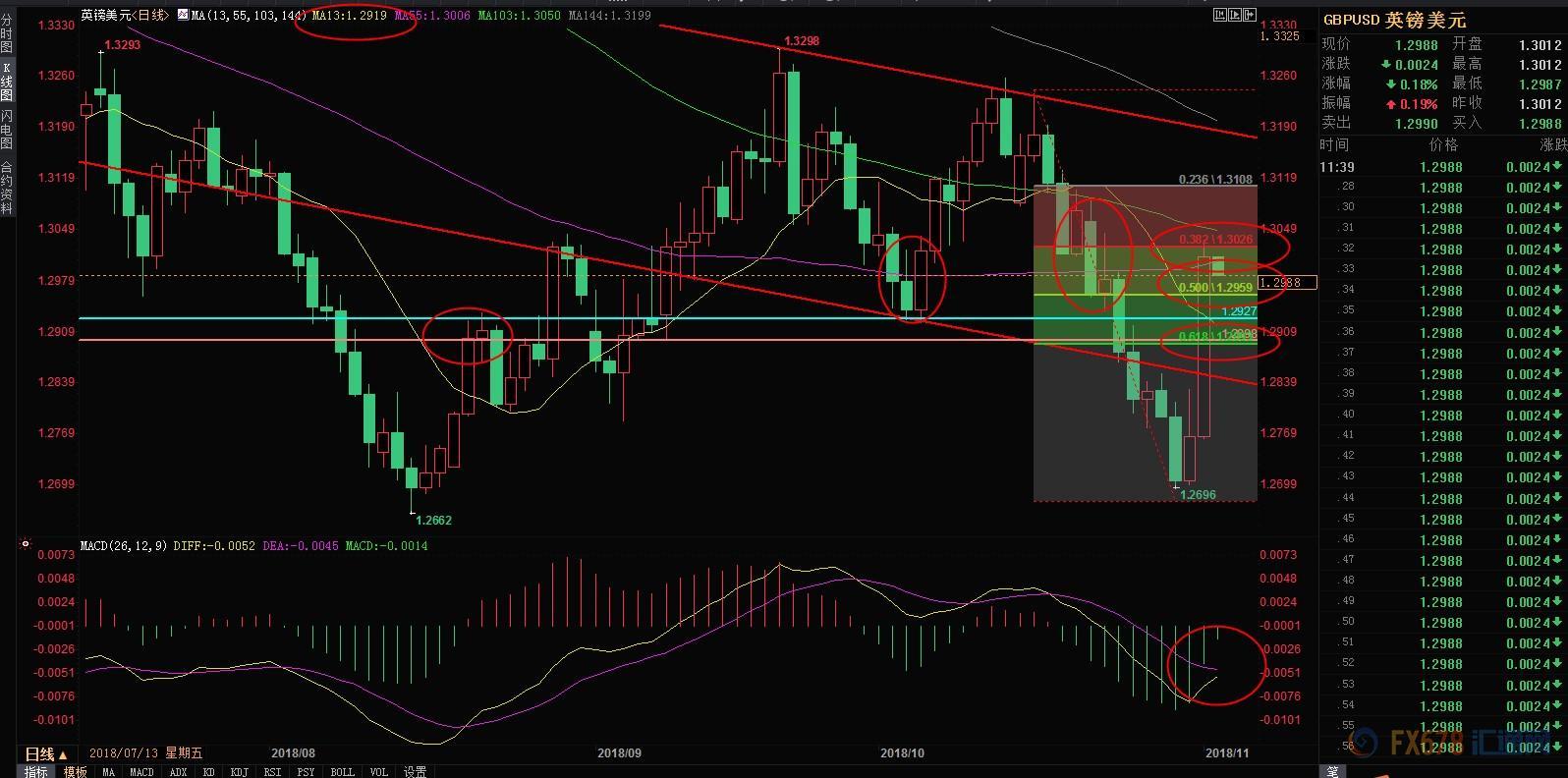1568x778 pixels.
Task: Click the 振幅 value 0.19%
Action: coord(1419,103)
